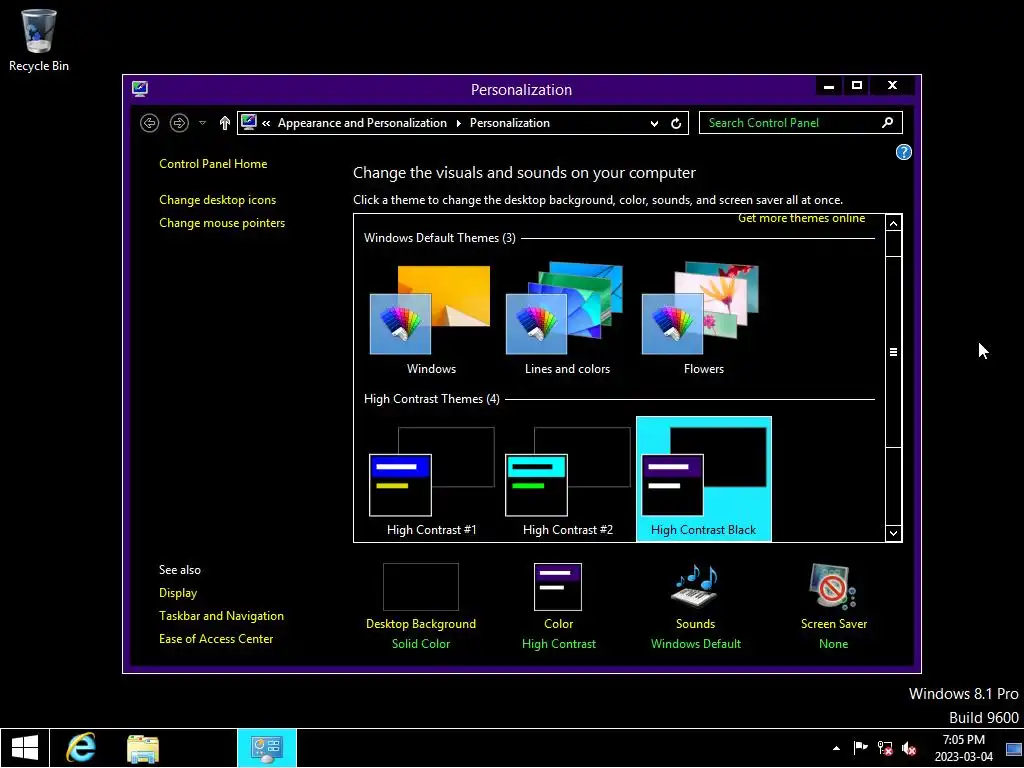Click the Screen Saver None label
The width and height of the screenshot is (1024, 768).
pos(833,644)
